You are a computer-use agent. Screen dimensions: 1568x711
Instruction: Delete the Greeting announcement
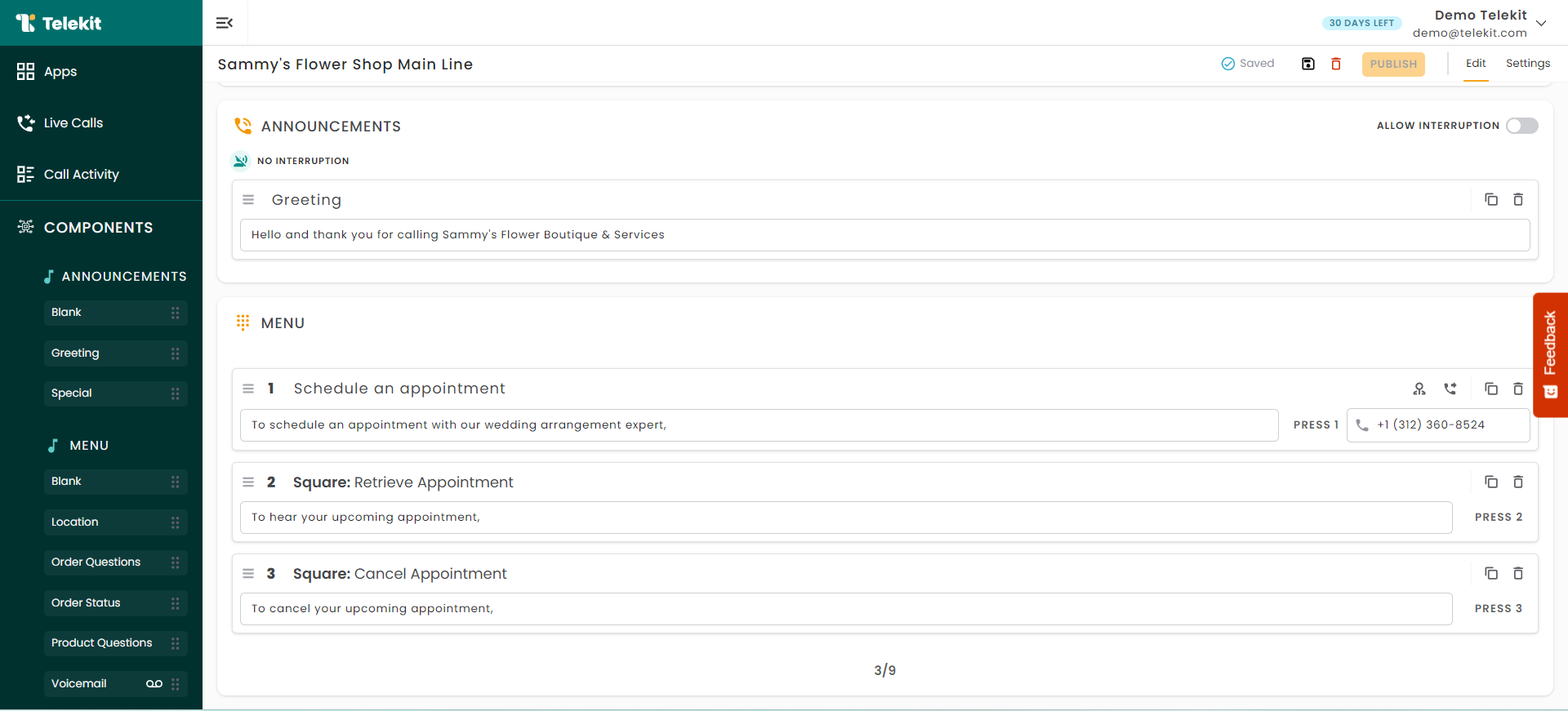[x=1518, y=200]
